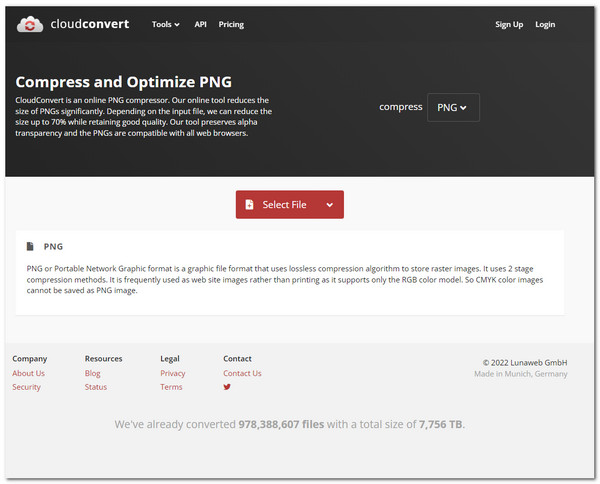The height and width of the screenshot is (484, 600).
Task: Click the file icon on Select File button
Action: 250,205
